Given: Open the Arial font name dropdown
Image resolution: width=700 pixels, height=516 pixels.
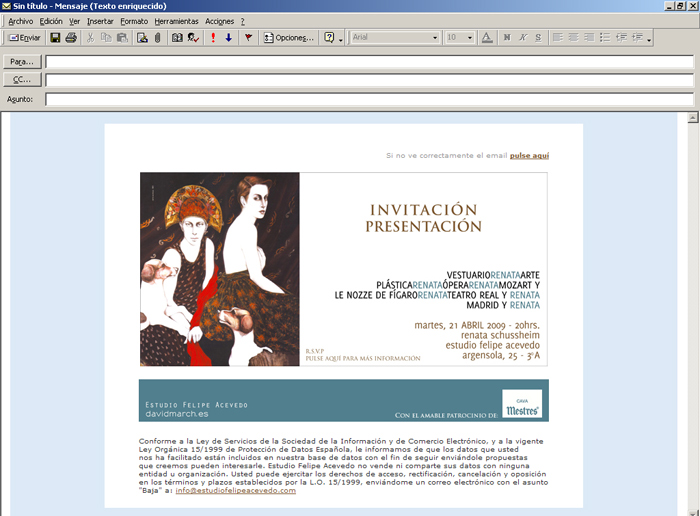Looking at the screenshot, I should click(x=435, y=38).
